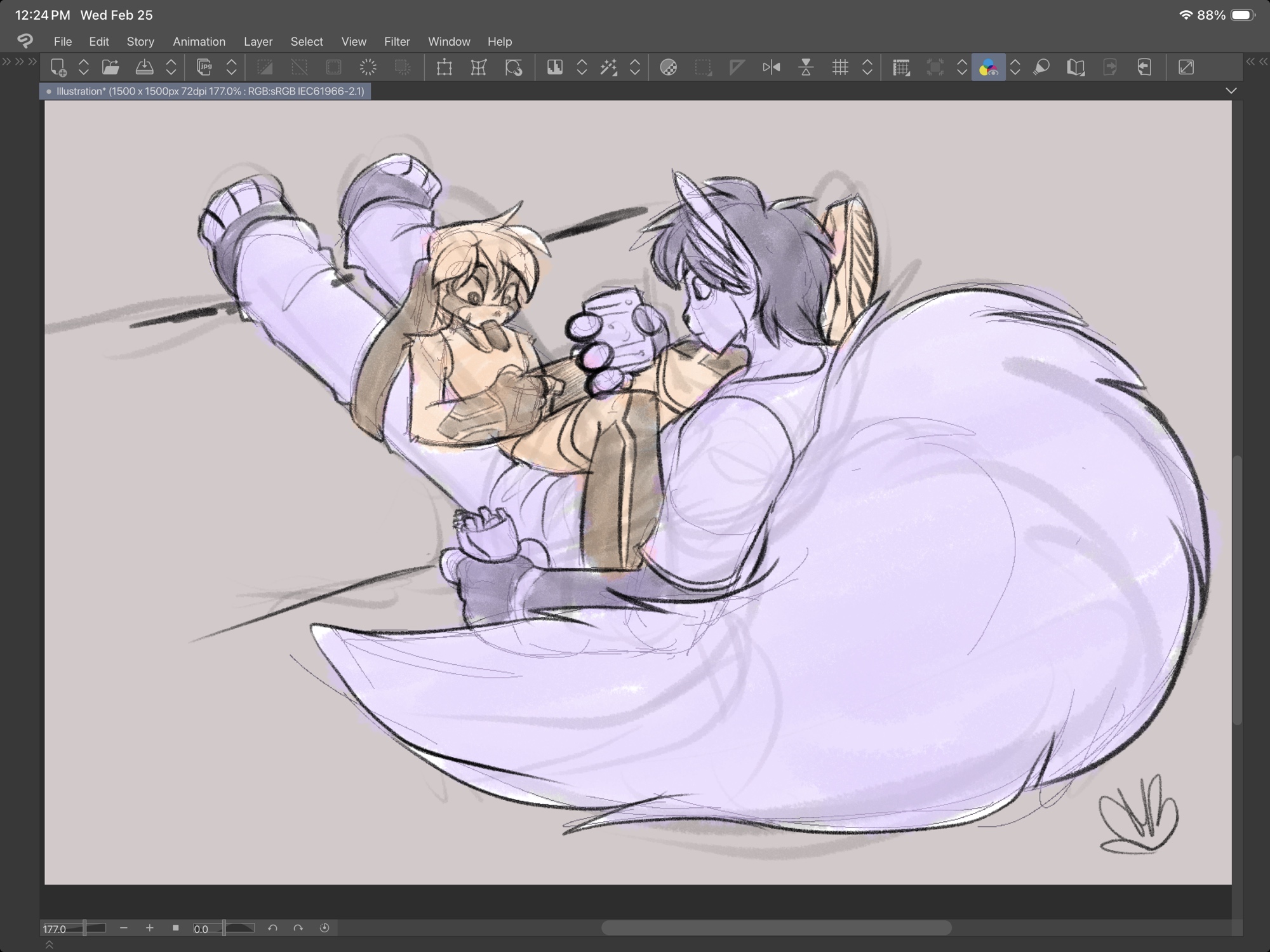The width and height of the screenshot is (1270, 952).
Task: Click the horizontal canvas scrollbar
Action: click(776, 928)
